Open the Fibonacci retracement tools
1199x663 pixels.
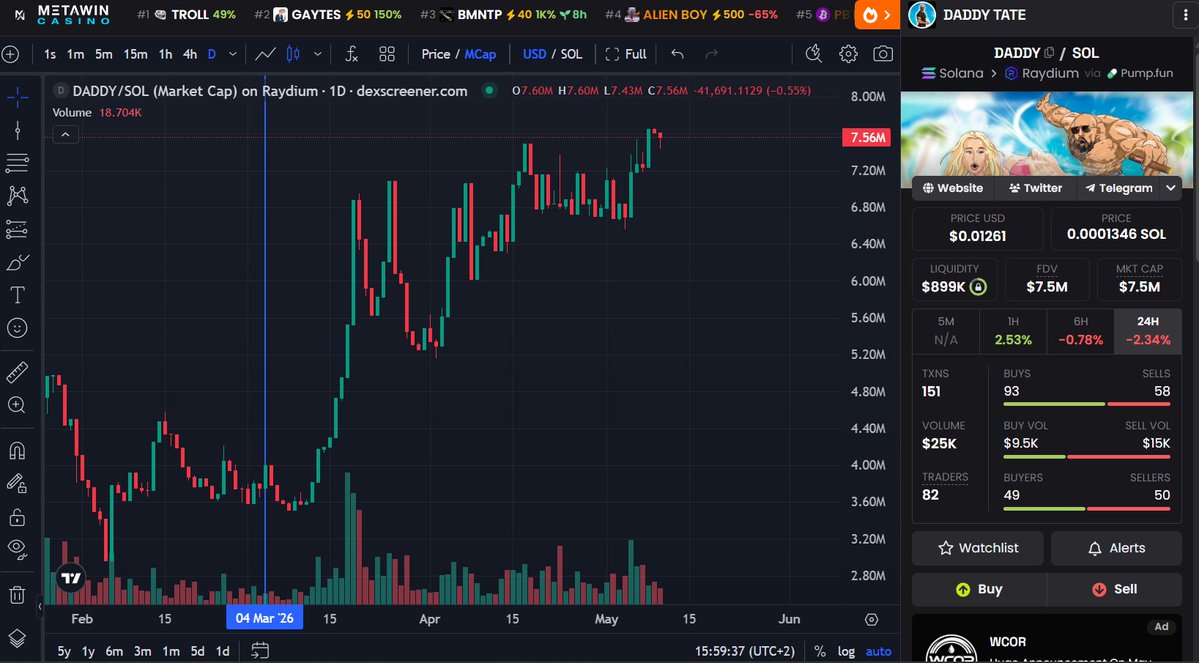click(17, 163)
